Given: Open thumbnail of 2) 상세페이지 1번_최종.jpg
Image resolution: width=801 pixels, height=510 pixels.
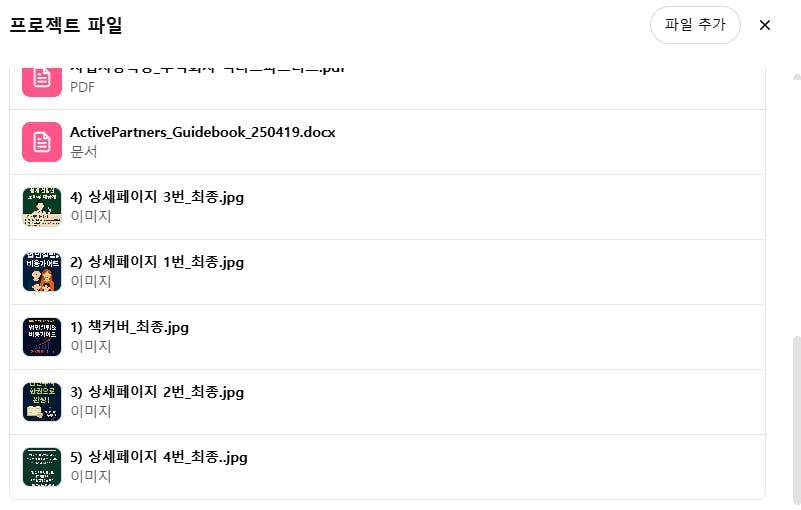Looking at the screenshot, I should point(42,272).
